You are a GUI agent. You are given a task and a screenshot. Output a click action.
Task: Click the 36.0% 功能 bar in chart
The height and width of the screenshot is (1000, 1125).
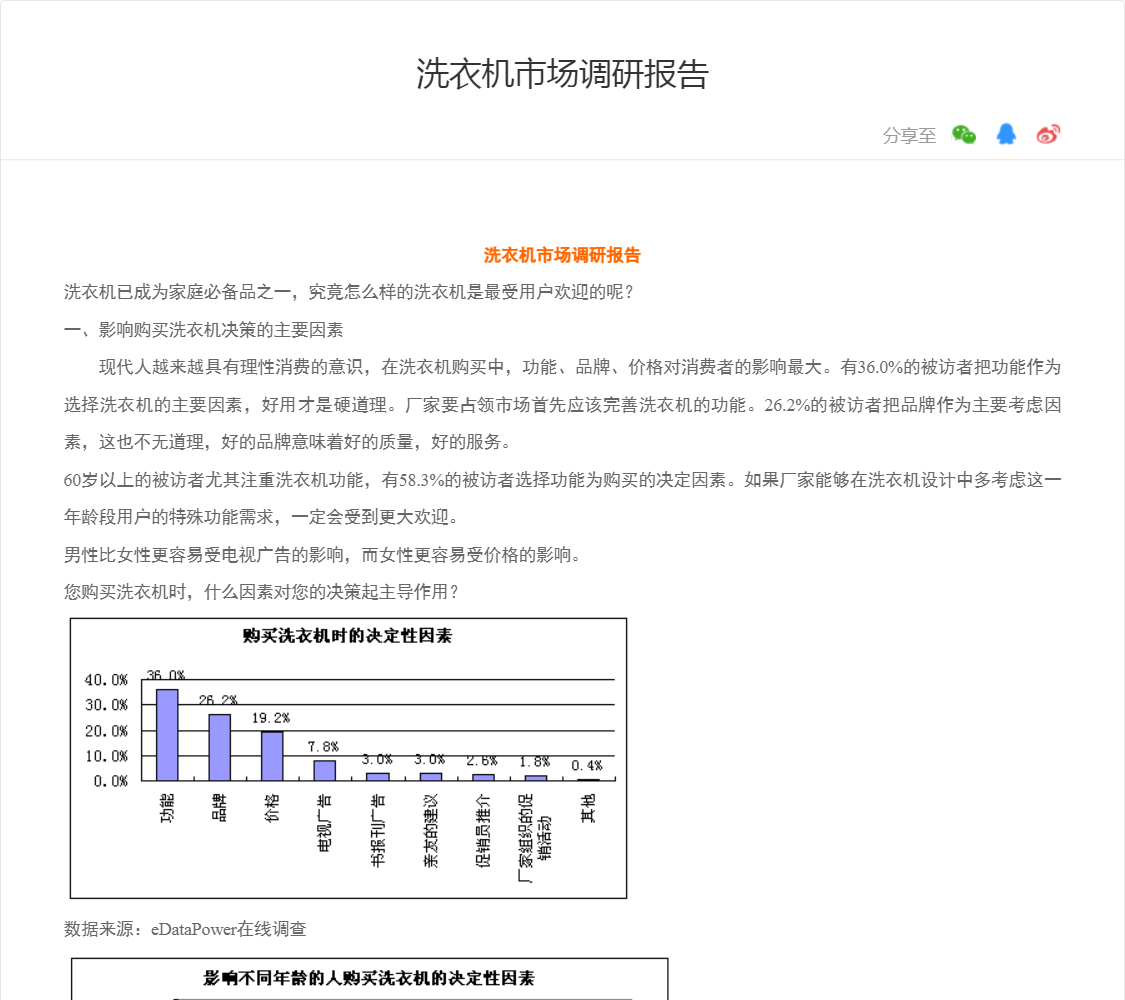coord(167,735)
